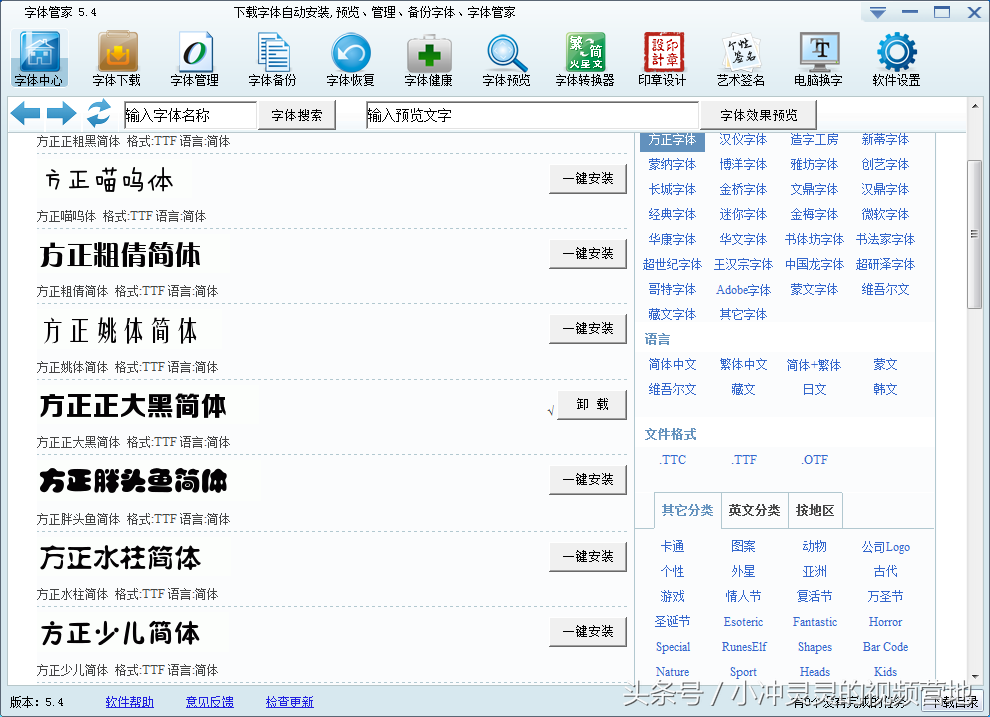The height and width of the screenshot is (717, 990).
Task: Click the forward arrow icon
Action: (62, 114)
